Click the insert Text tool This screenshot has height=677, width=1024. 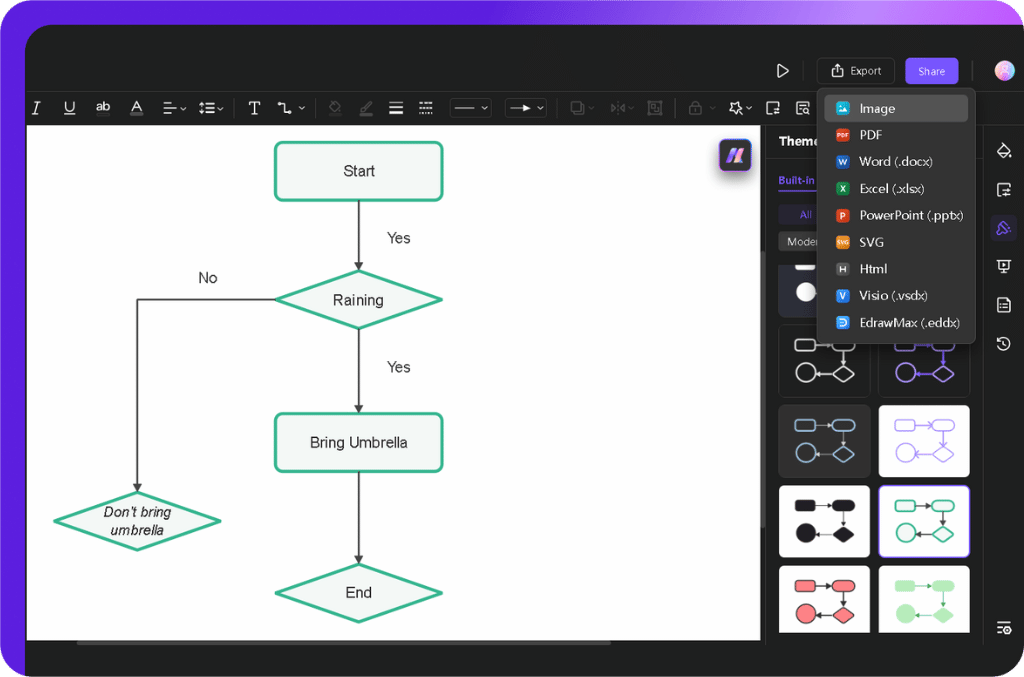click(x=253, y=107)
